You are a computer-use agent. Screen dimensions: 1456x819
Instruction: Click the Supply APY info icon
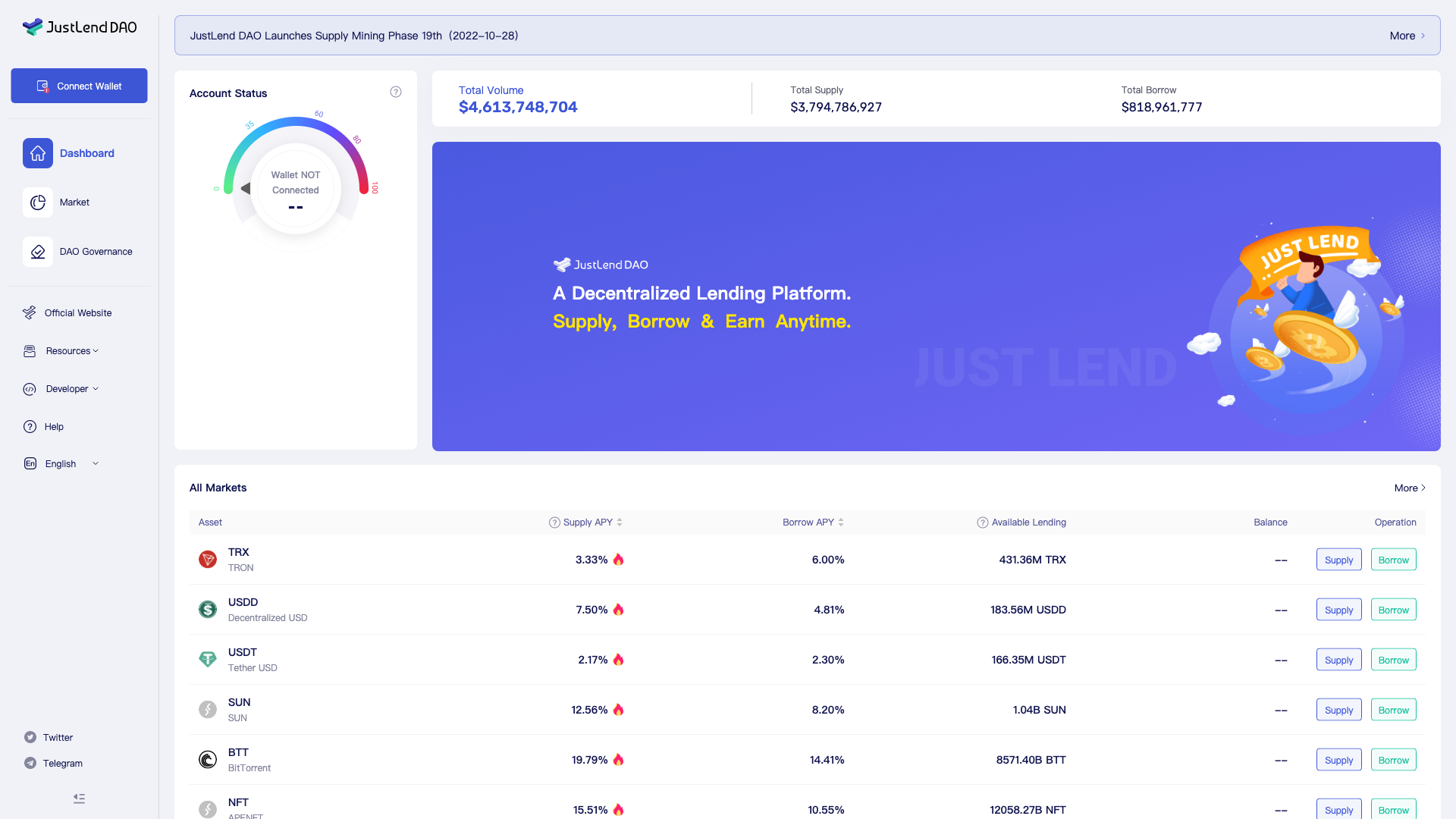[554, 522]
